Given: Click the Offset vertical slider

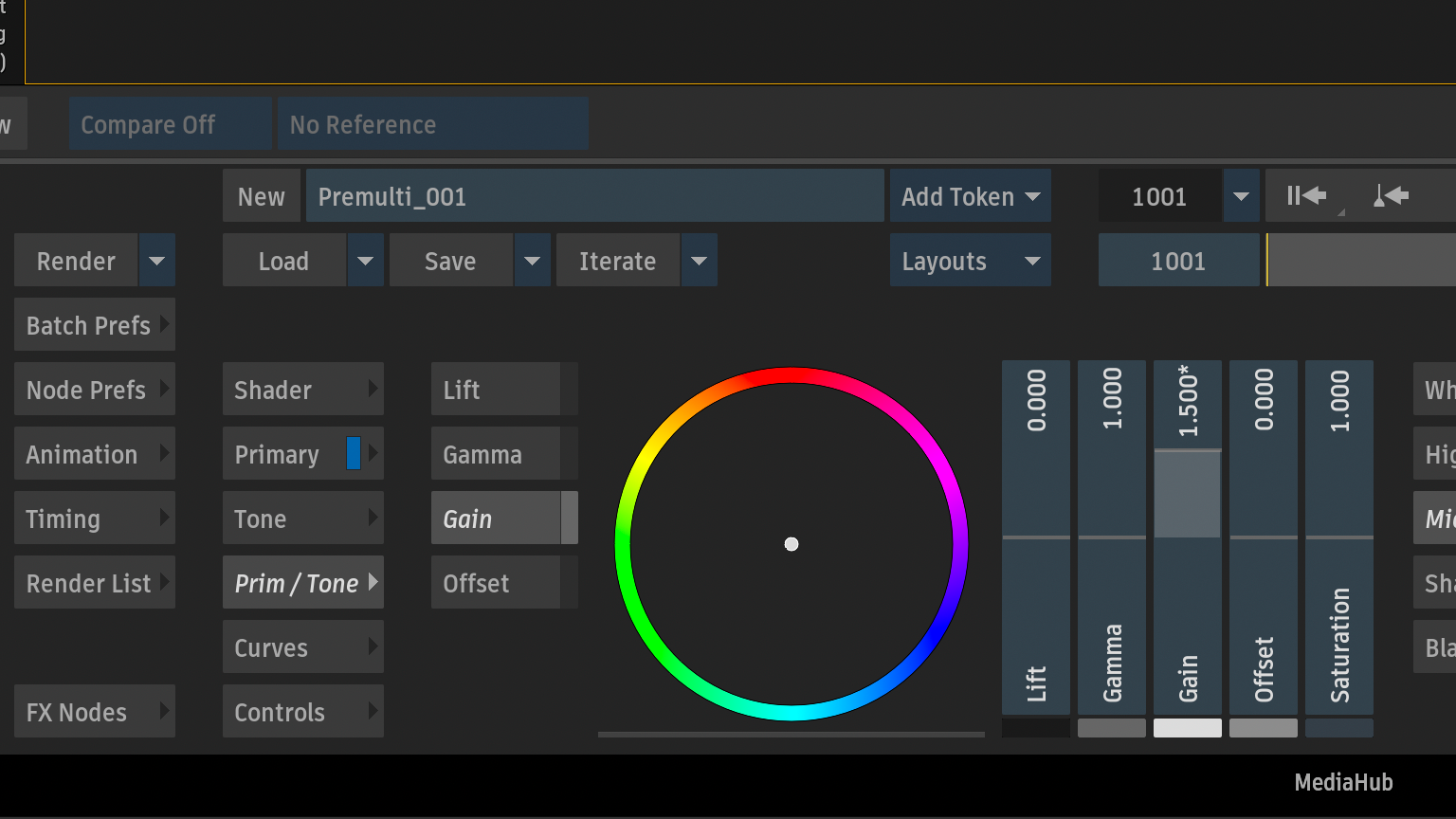Looking at the screenshot, I should click(1264, 537).
